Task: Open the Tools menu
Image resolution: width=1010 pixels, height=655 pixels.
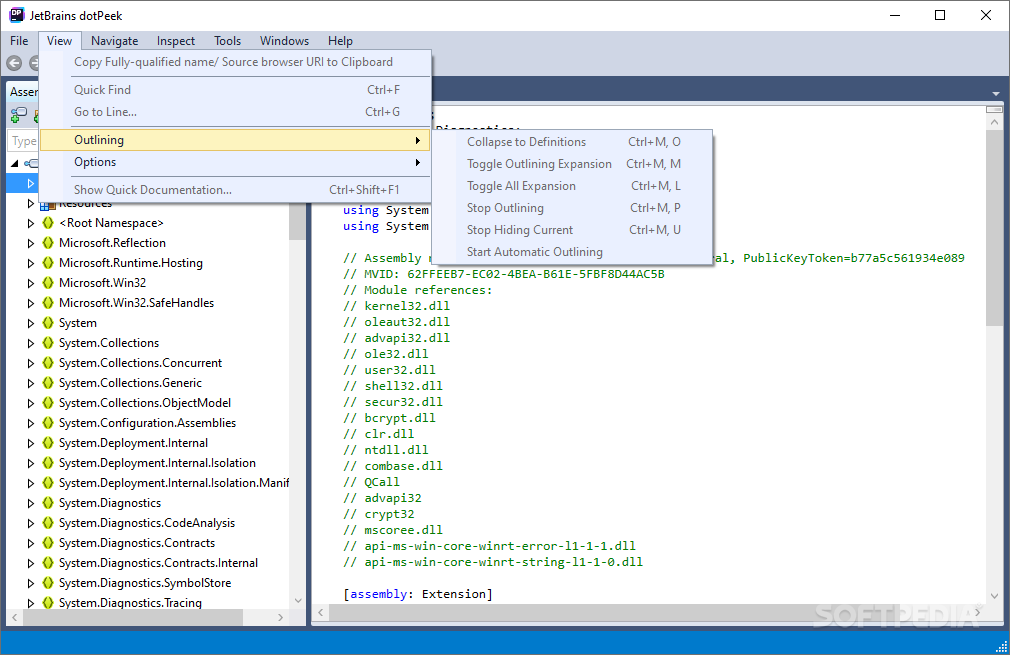Action: tap(227, 41)
